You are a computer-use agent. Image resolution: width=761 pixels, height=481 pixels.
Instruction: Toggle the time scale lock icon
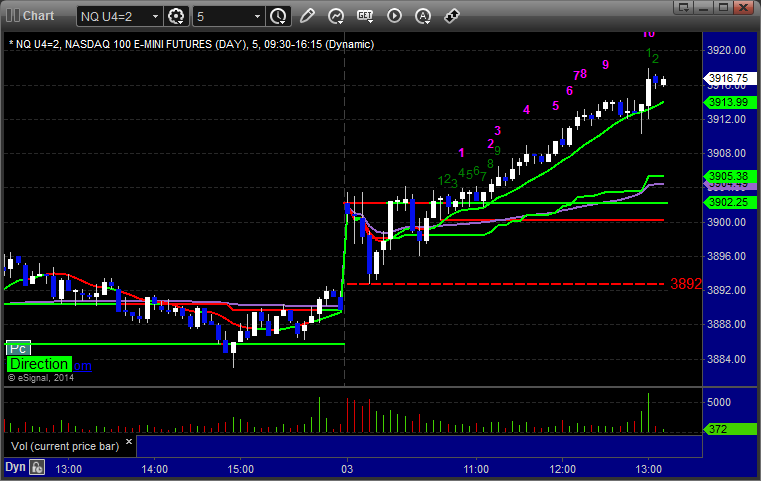tap(37, 467)
